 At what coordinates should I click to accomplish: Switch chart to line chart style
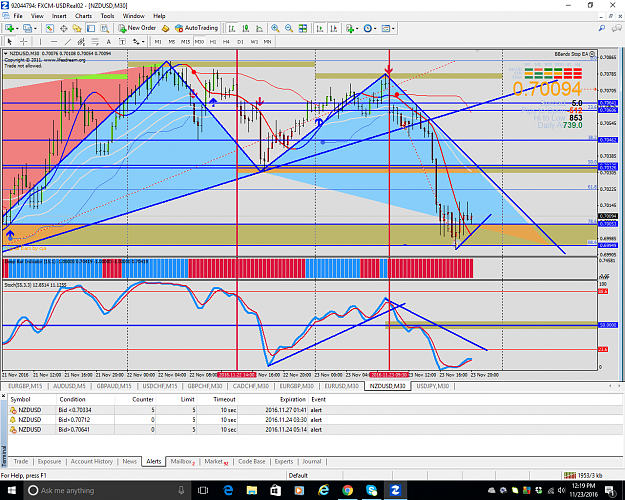pos(259,28)
